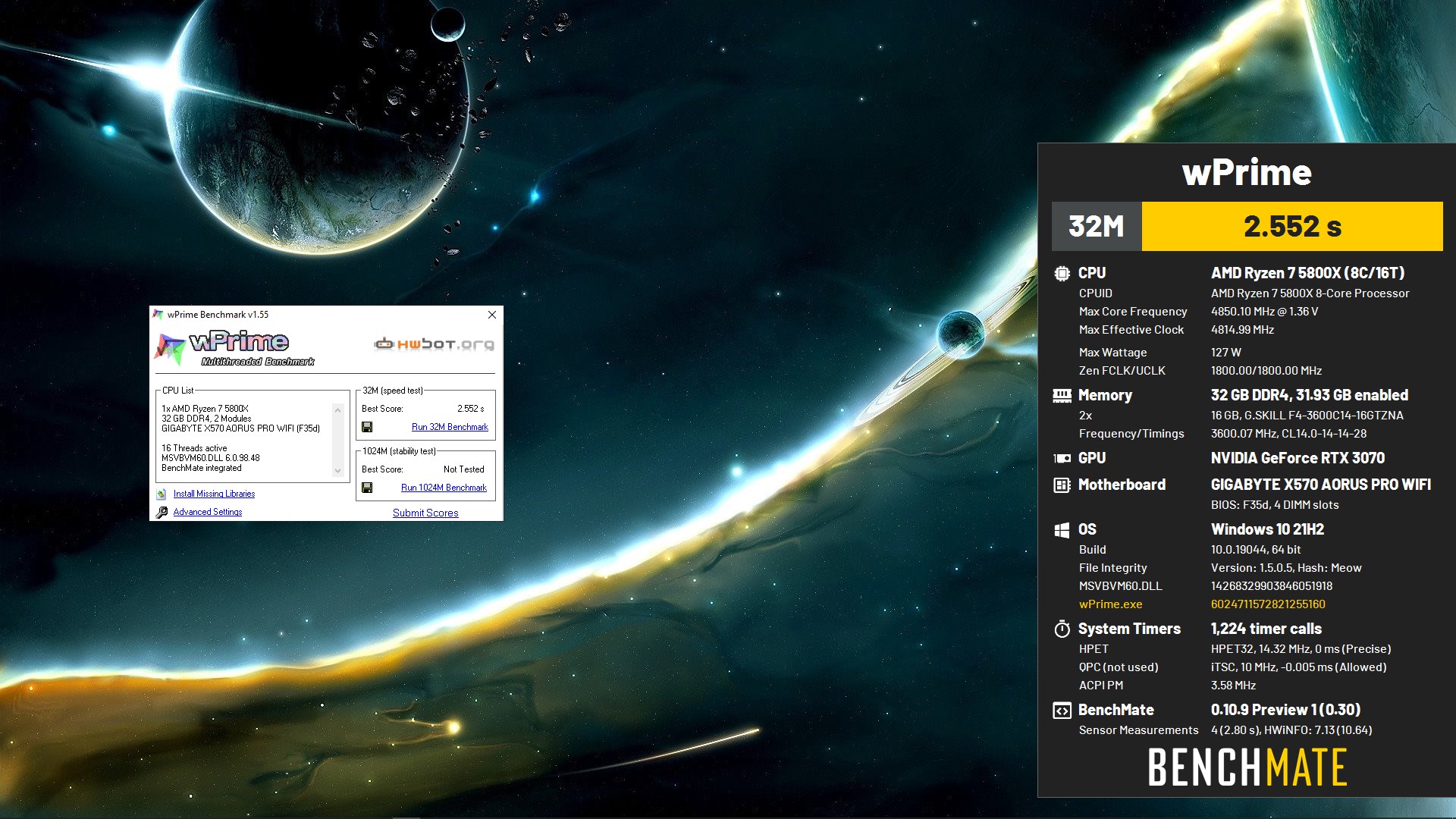This screenshot has width=1456, height=819.
Task: Click '1,224 timer calls' text
Action: [x=1266, y=629]
